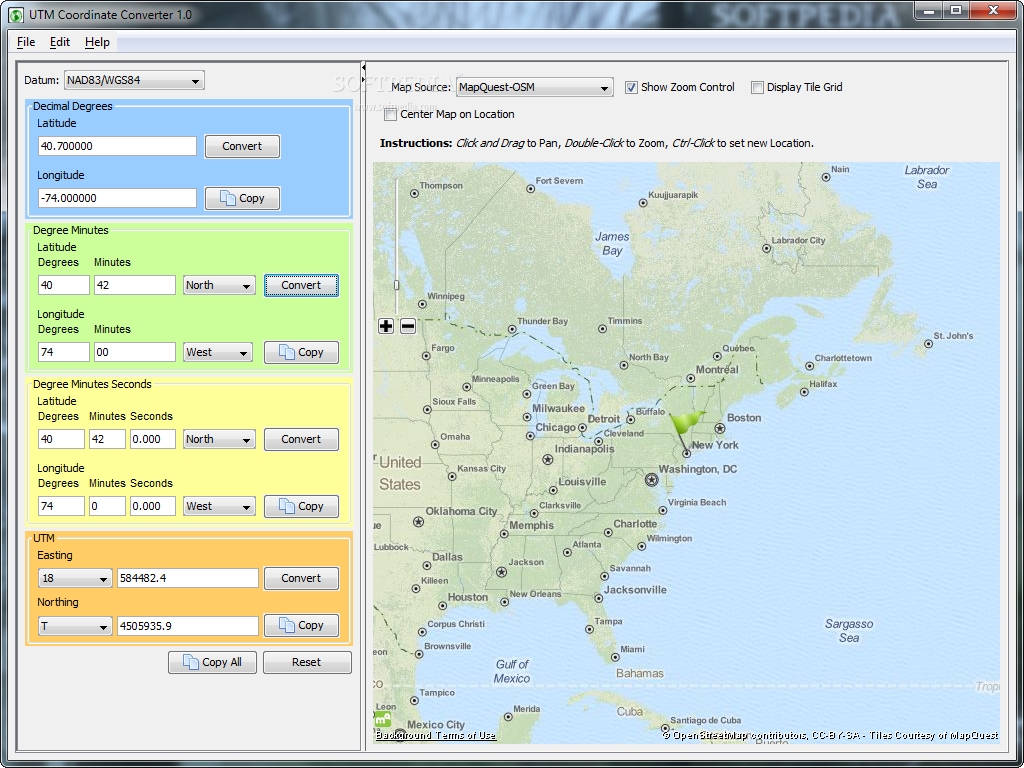Click the Jackson city marker on map

[x=501, y=572]
